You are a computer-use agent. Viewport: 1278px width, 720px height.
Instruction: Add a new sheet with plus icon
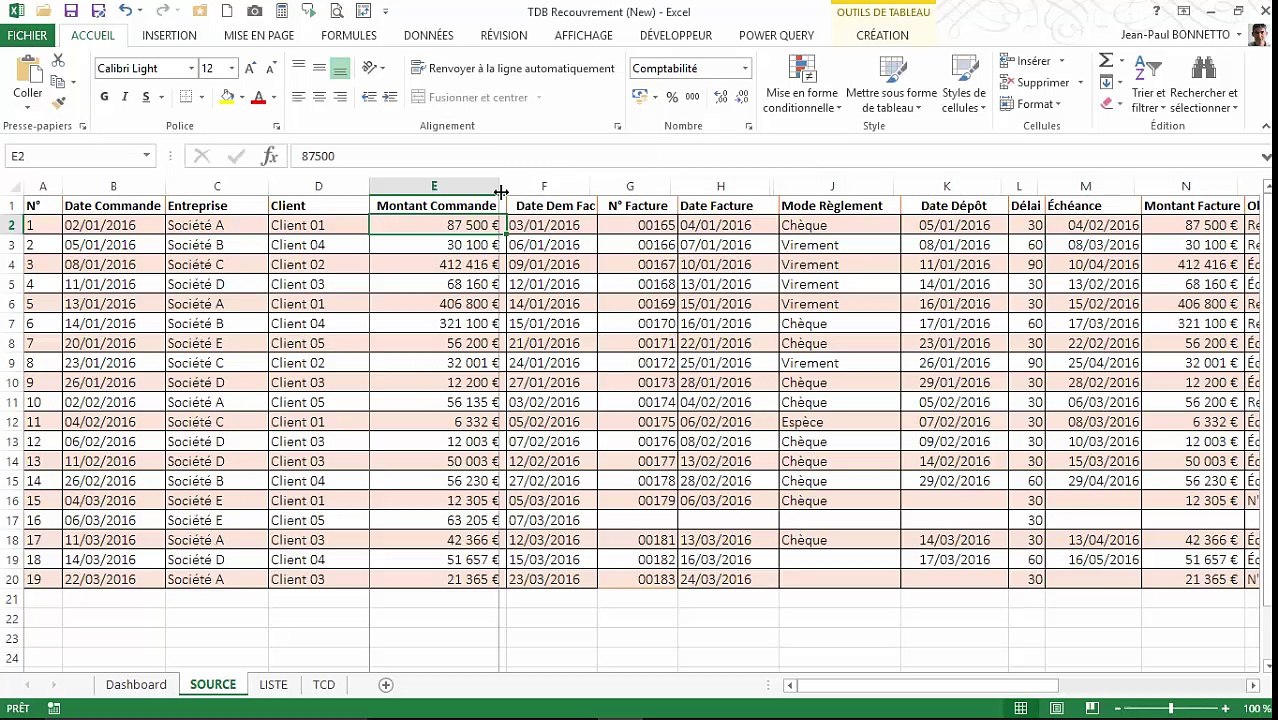tap(385, 685)
